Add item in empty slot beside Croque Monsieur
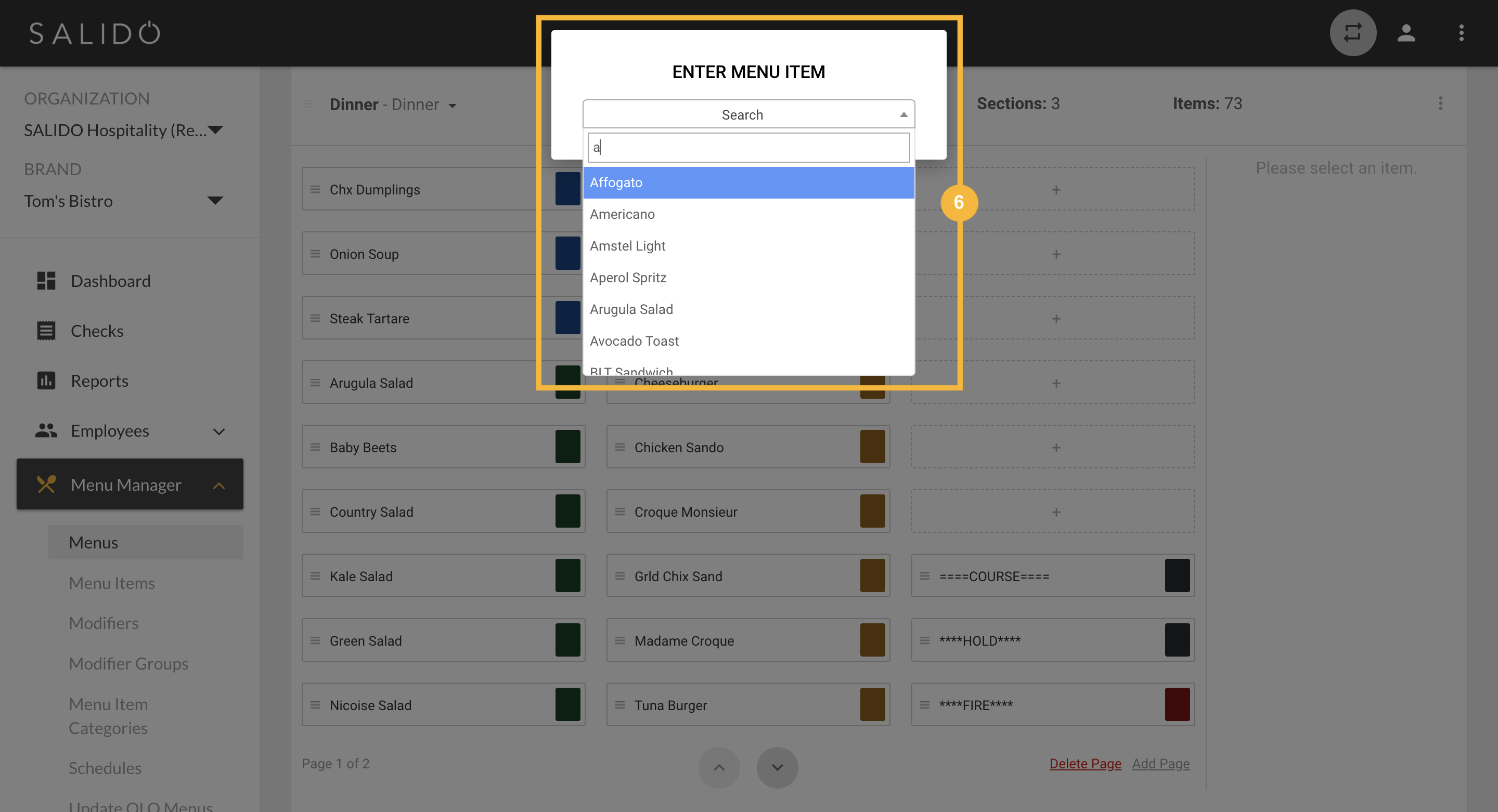This screenshot has width=1498, height=812. 1053,512
